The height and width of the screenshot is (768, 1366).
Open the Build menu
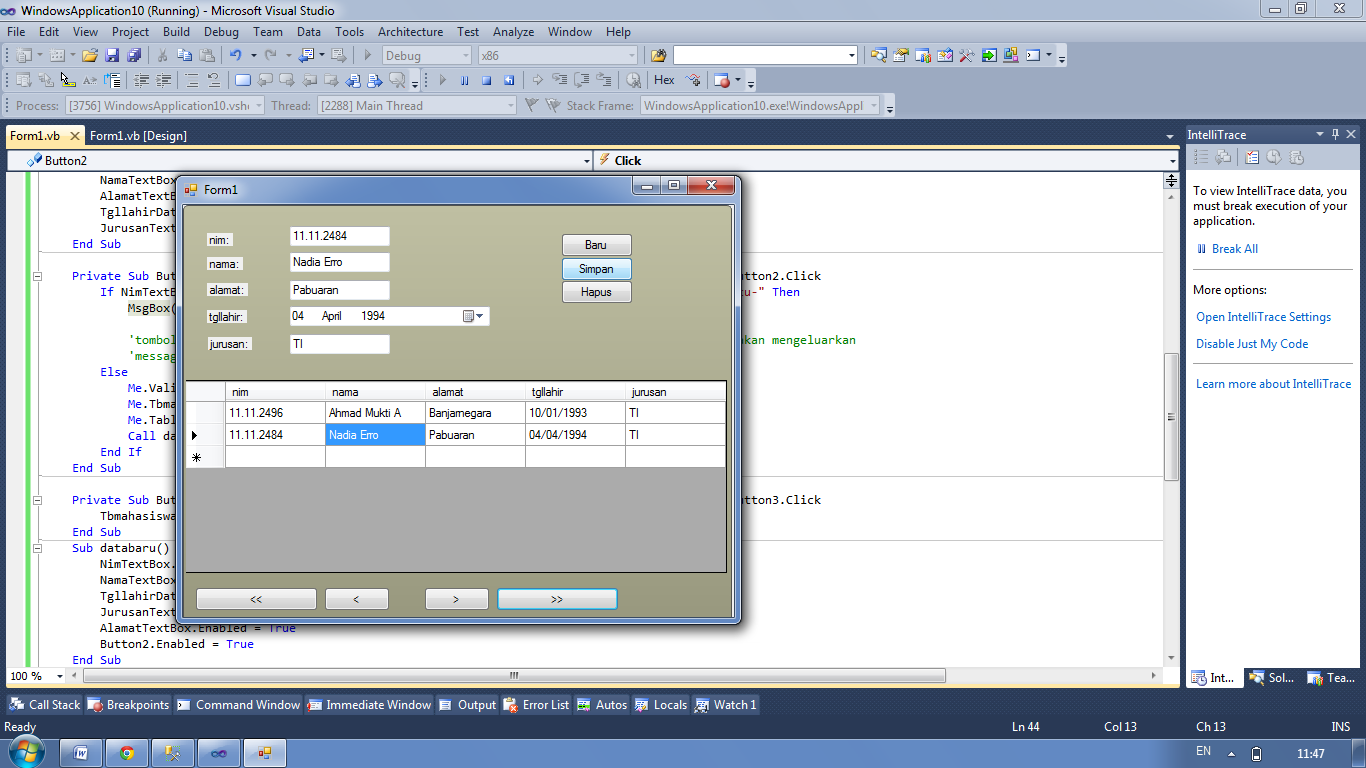pos(176,32)
